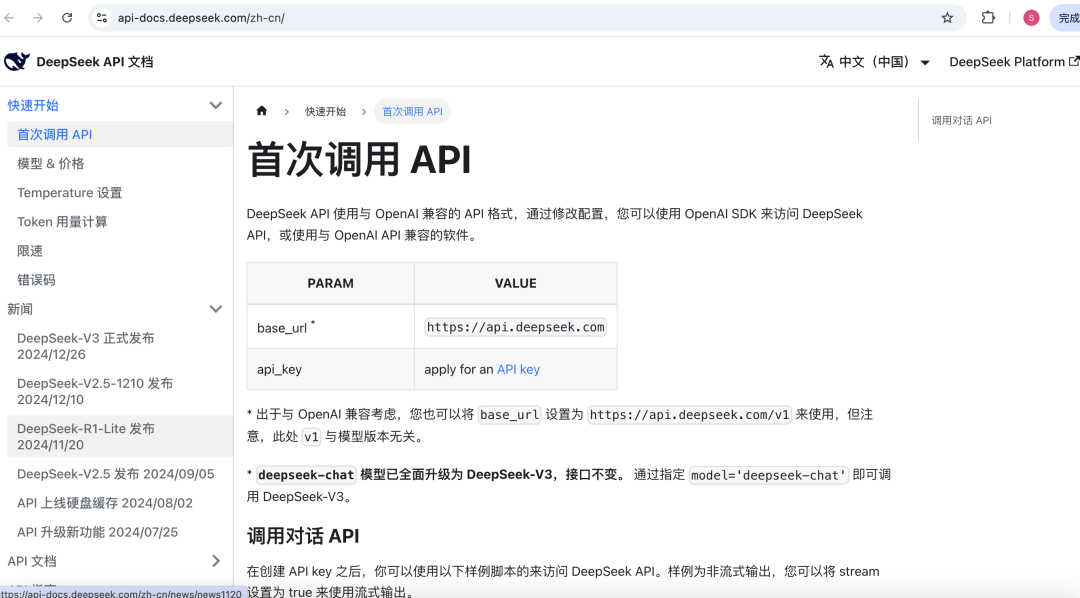
Task: Open the 中文（中国）language dropdown
Action: (x=875, y=62)
